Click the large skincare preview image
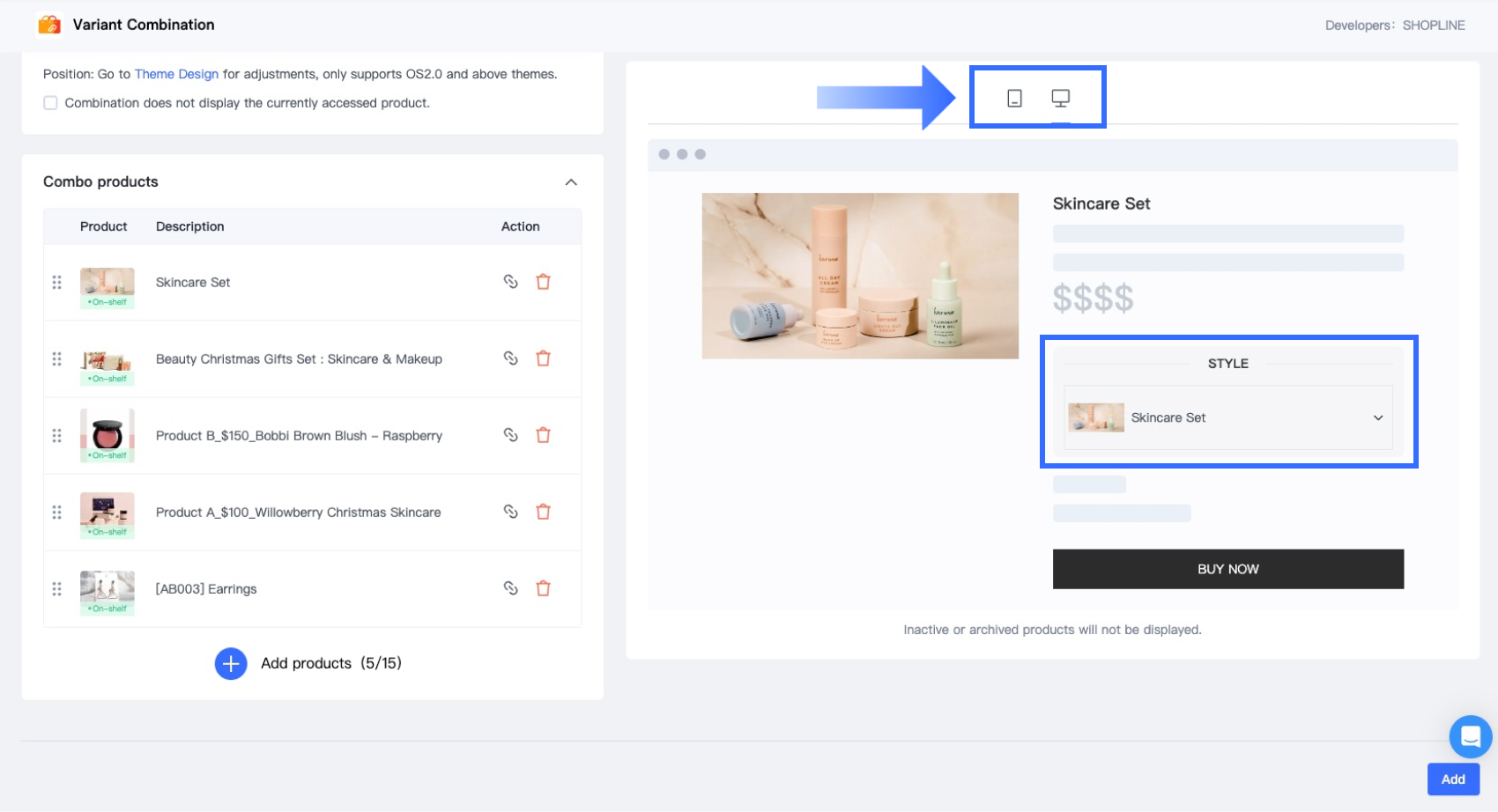Image resolution: width=1498 pixels, height=812 pixels. click(860, 276)
